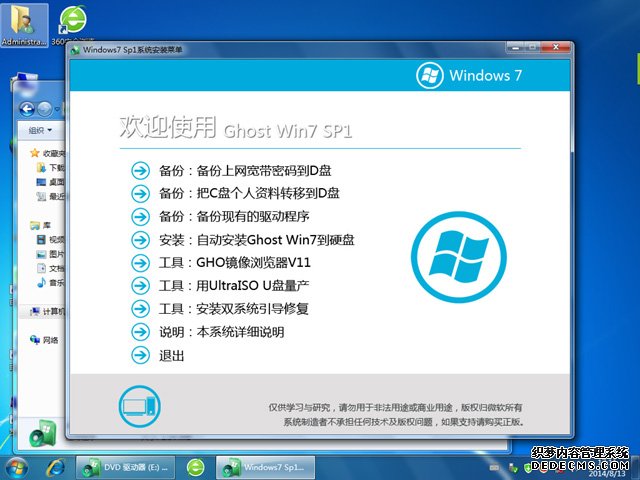
Task: View 说明：本系统详细说明
Action: pyautogui.click(x=222, y=332)
